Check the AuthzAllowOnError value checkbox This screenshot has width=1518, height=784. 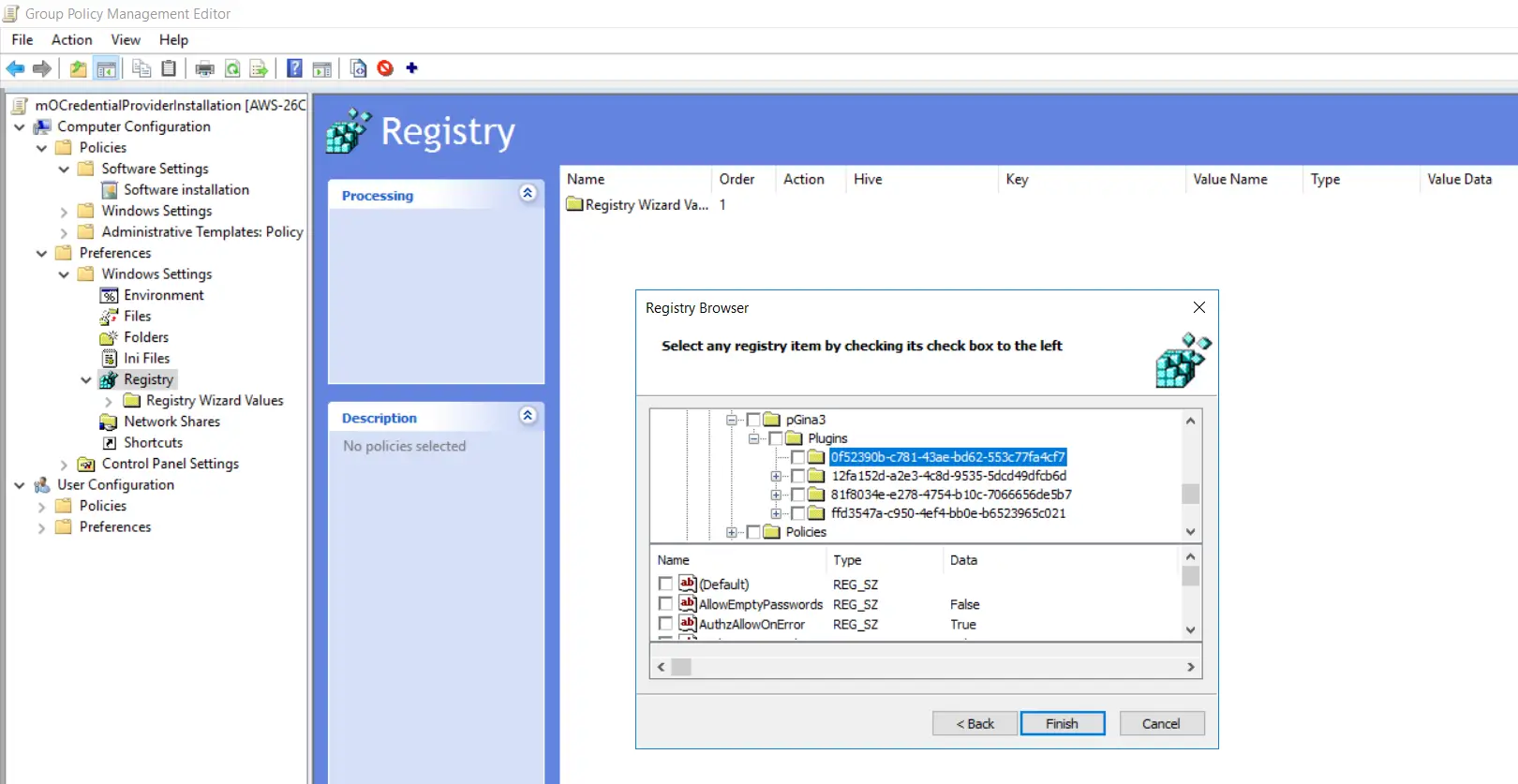pos(665,624)
